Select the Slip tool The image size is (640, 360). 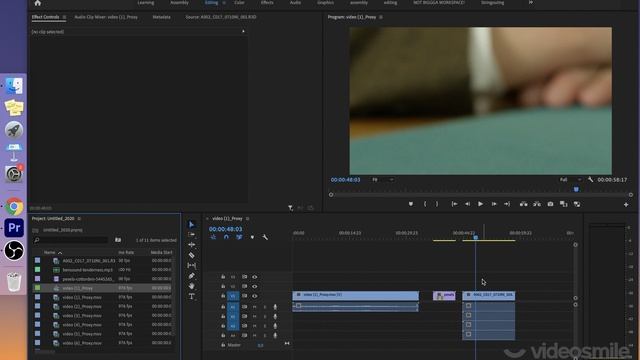click(x=191, y=265)
